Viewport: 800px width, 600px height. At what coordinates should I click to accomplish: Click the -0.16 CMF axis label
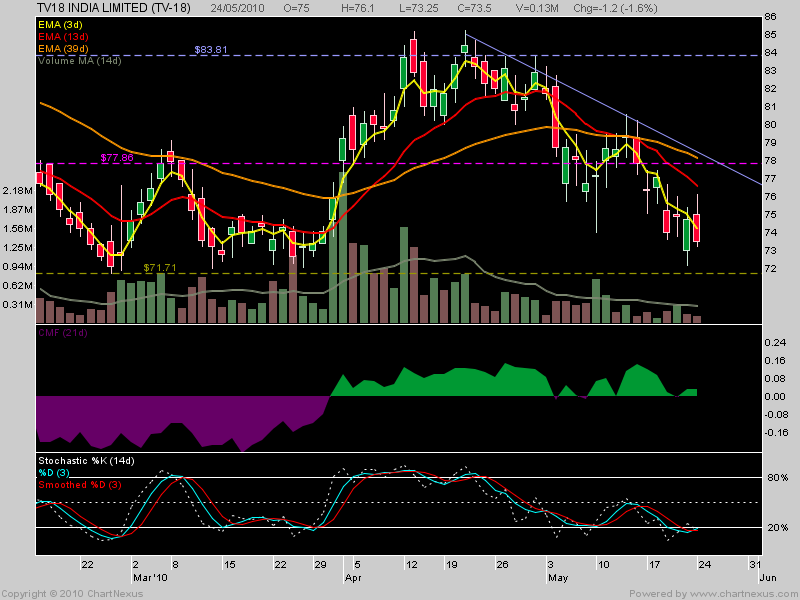click(x=775, y=433)
